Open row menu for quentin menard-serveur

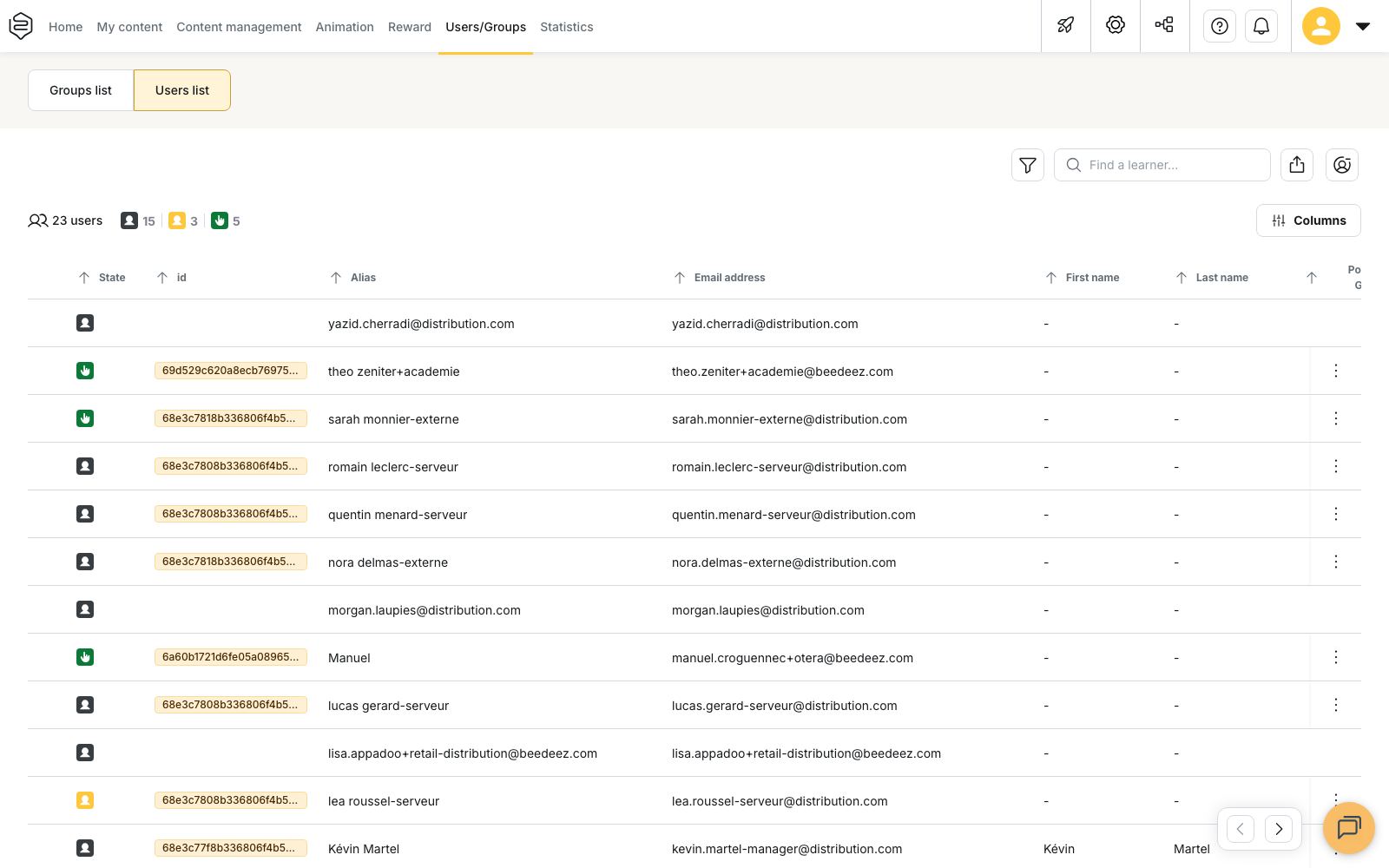pyautogui.click(x=1336, y=514)
